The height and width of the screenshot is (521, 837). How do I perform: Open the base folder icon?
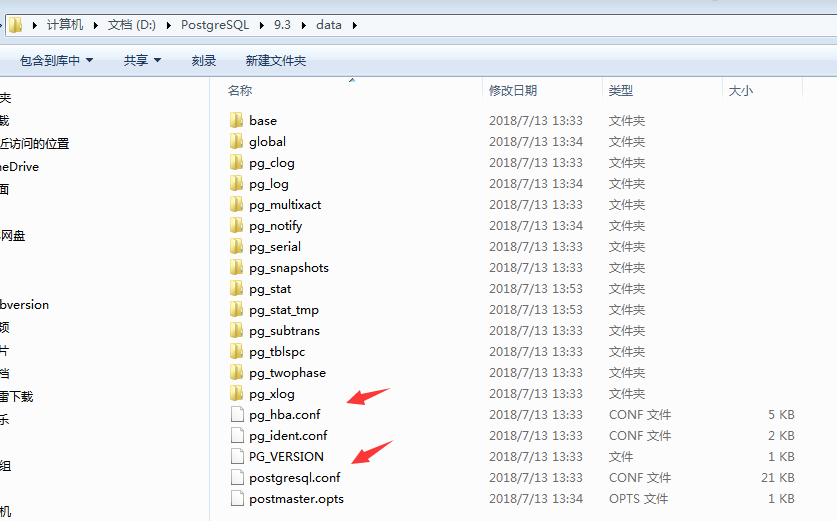[x=236, y=120]
